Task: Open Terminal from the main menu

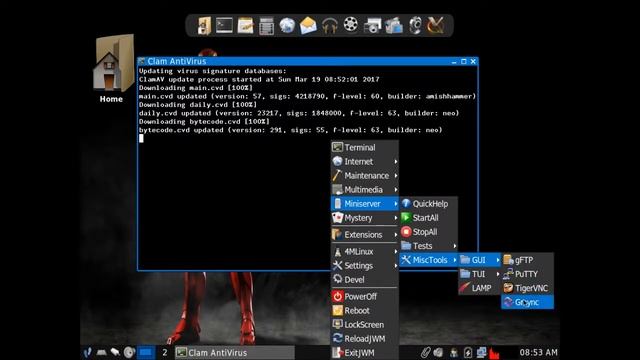Action: 364,147
